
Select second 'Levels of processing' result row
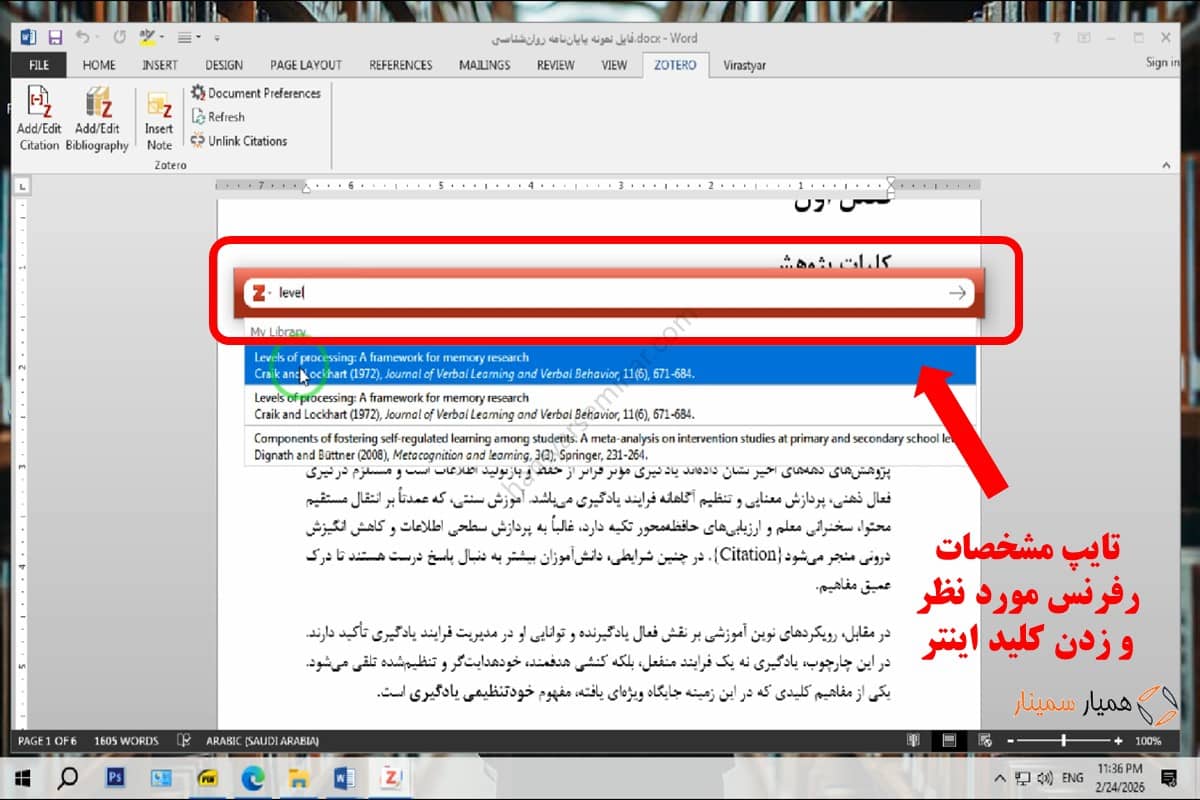click(610, 405)
